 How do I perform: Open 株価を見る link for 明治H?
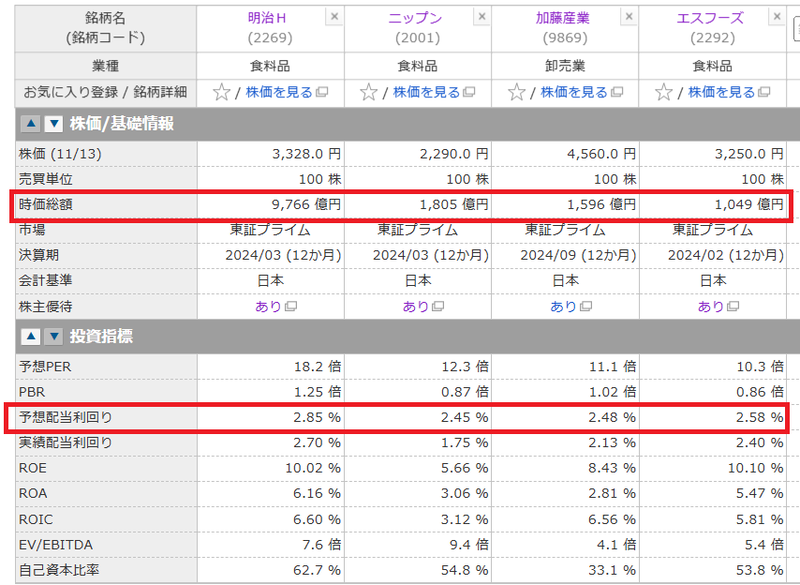coord(279,92)
